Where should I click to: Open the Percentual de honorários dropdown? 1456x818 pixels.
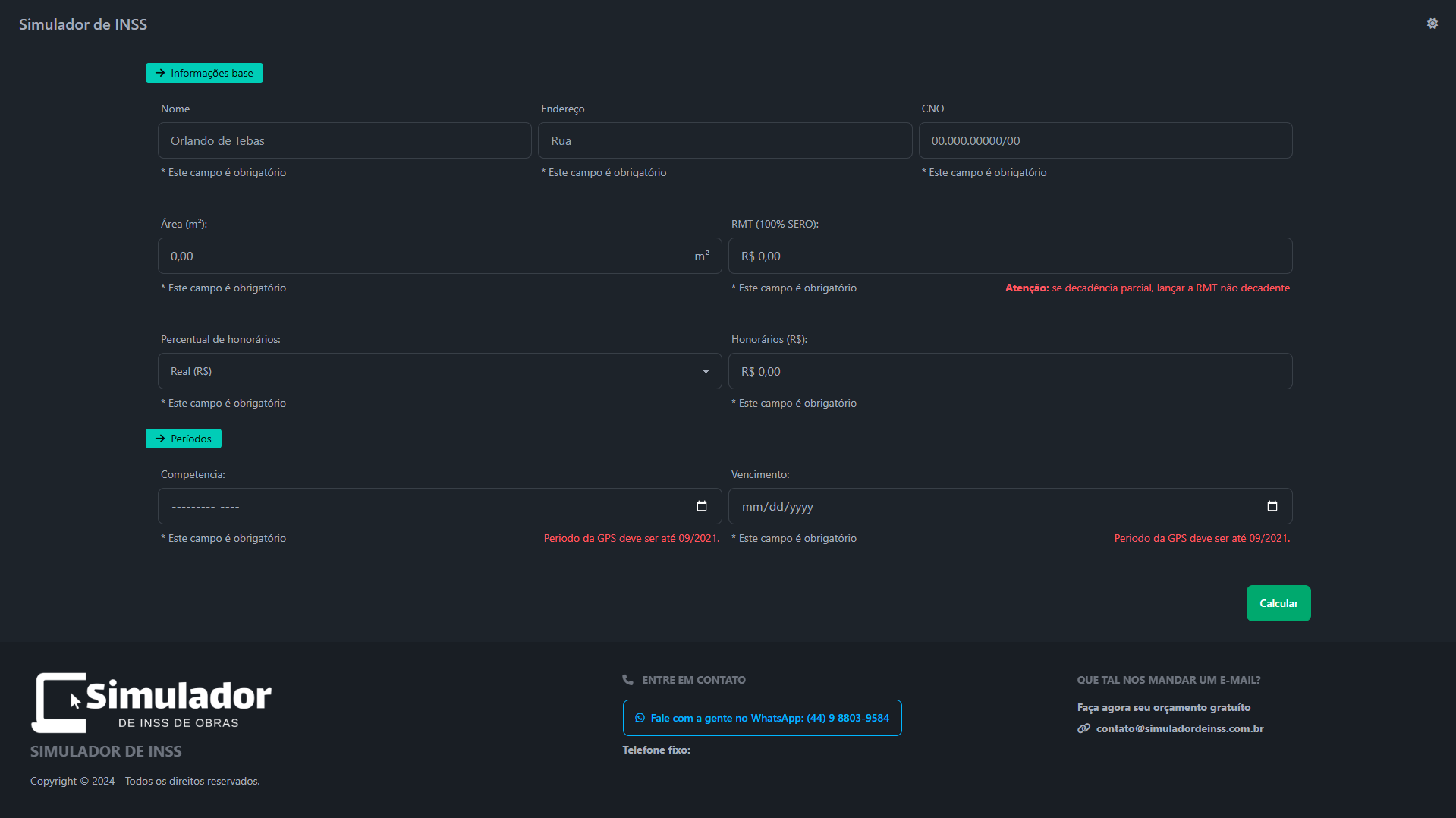coord(440,371)
